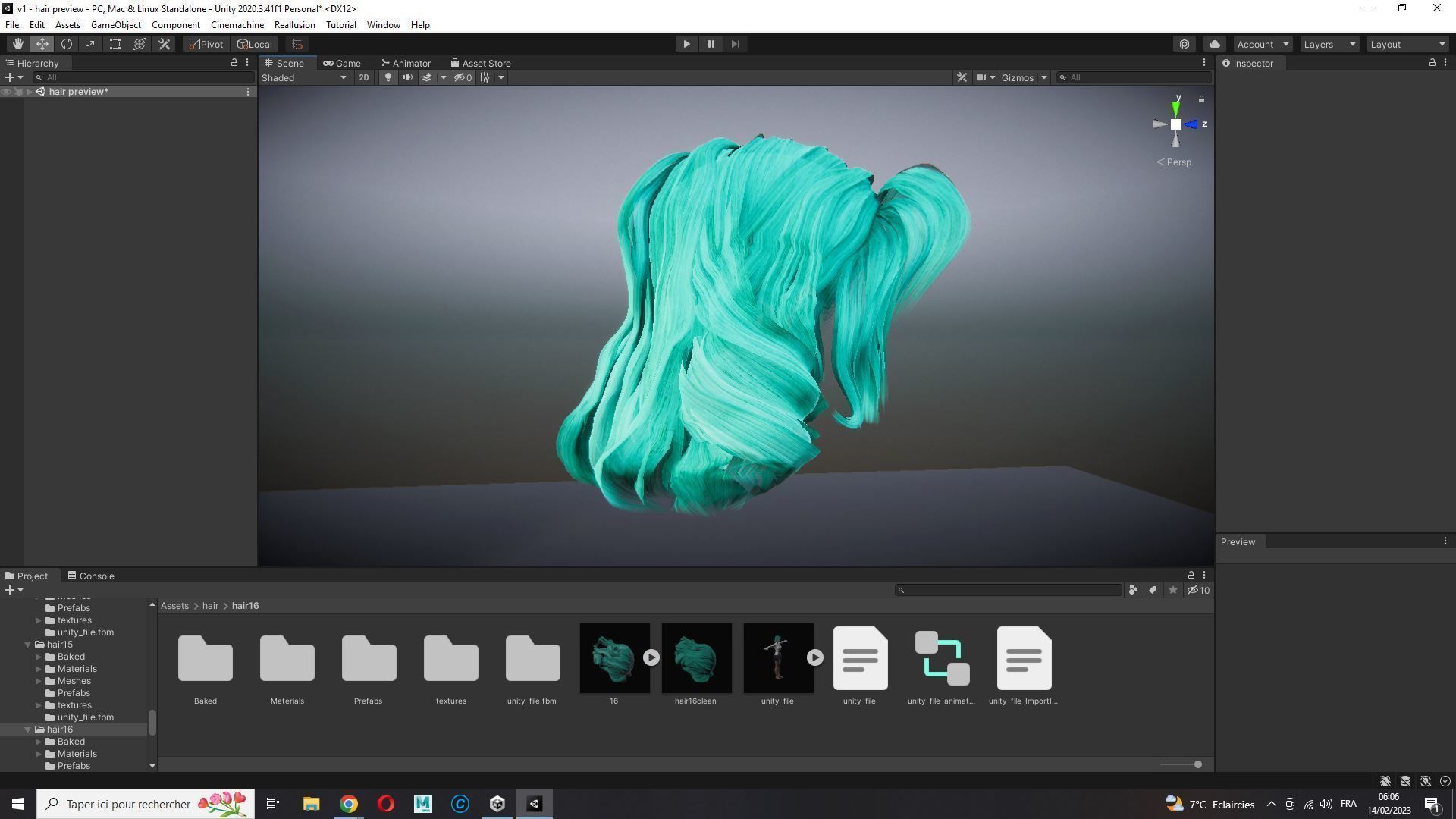Select the Hand tool in toolbar
This screenshot has height=819, width=1456.
(x=17, y=44)
